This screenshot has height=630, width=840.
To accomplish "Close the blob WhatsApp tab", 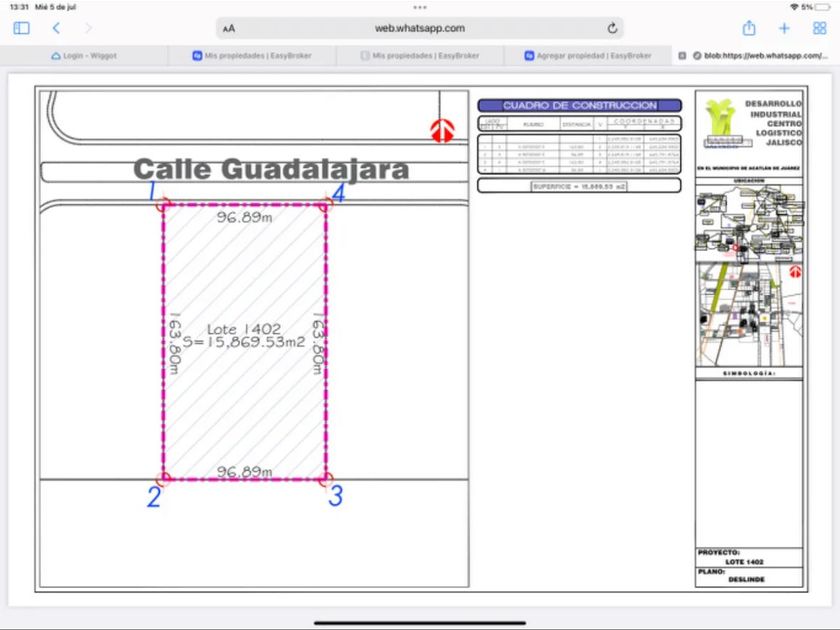I will [x=682, y=56].
